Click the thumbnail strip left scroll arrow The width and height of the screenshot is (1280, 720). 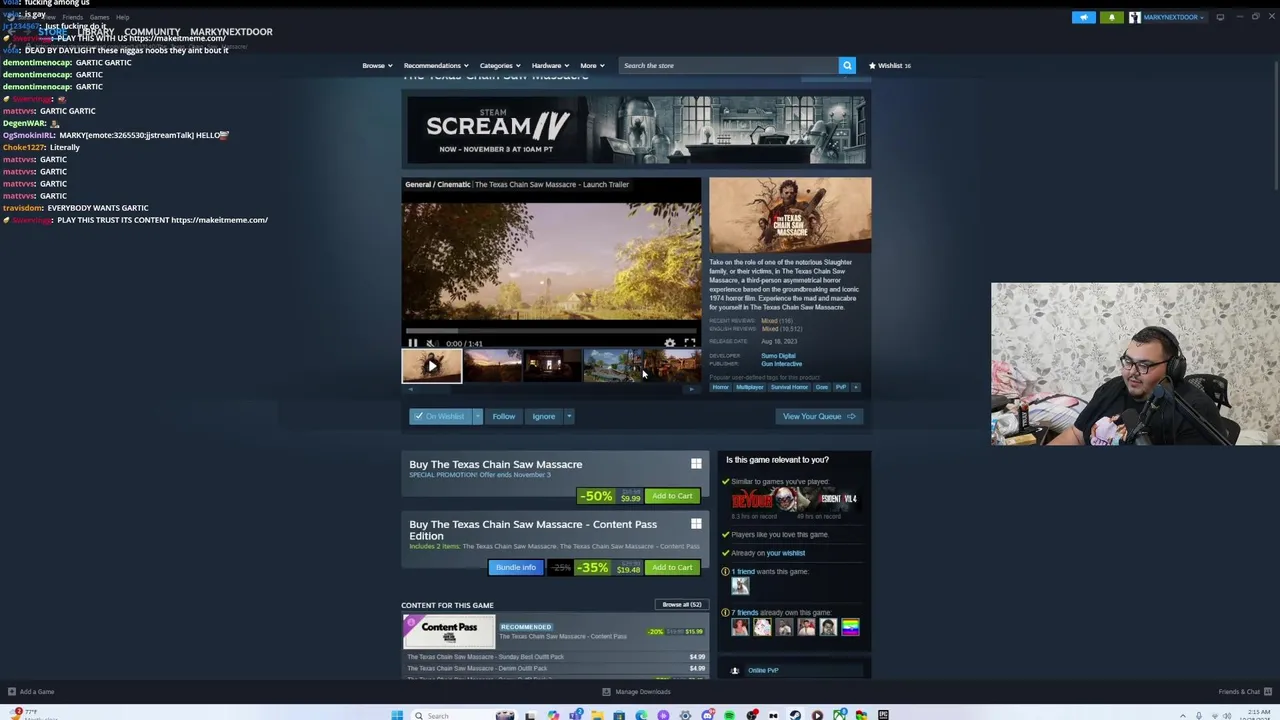coord(410,389)
